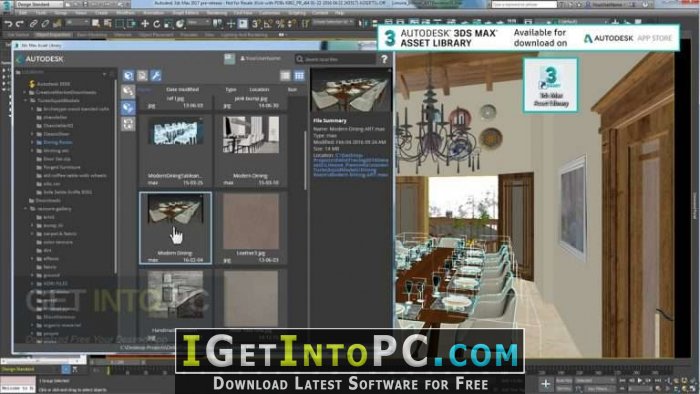Click the Play Animation button
Viewport: 700px width, 394px height.
[640, 380]
